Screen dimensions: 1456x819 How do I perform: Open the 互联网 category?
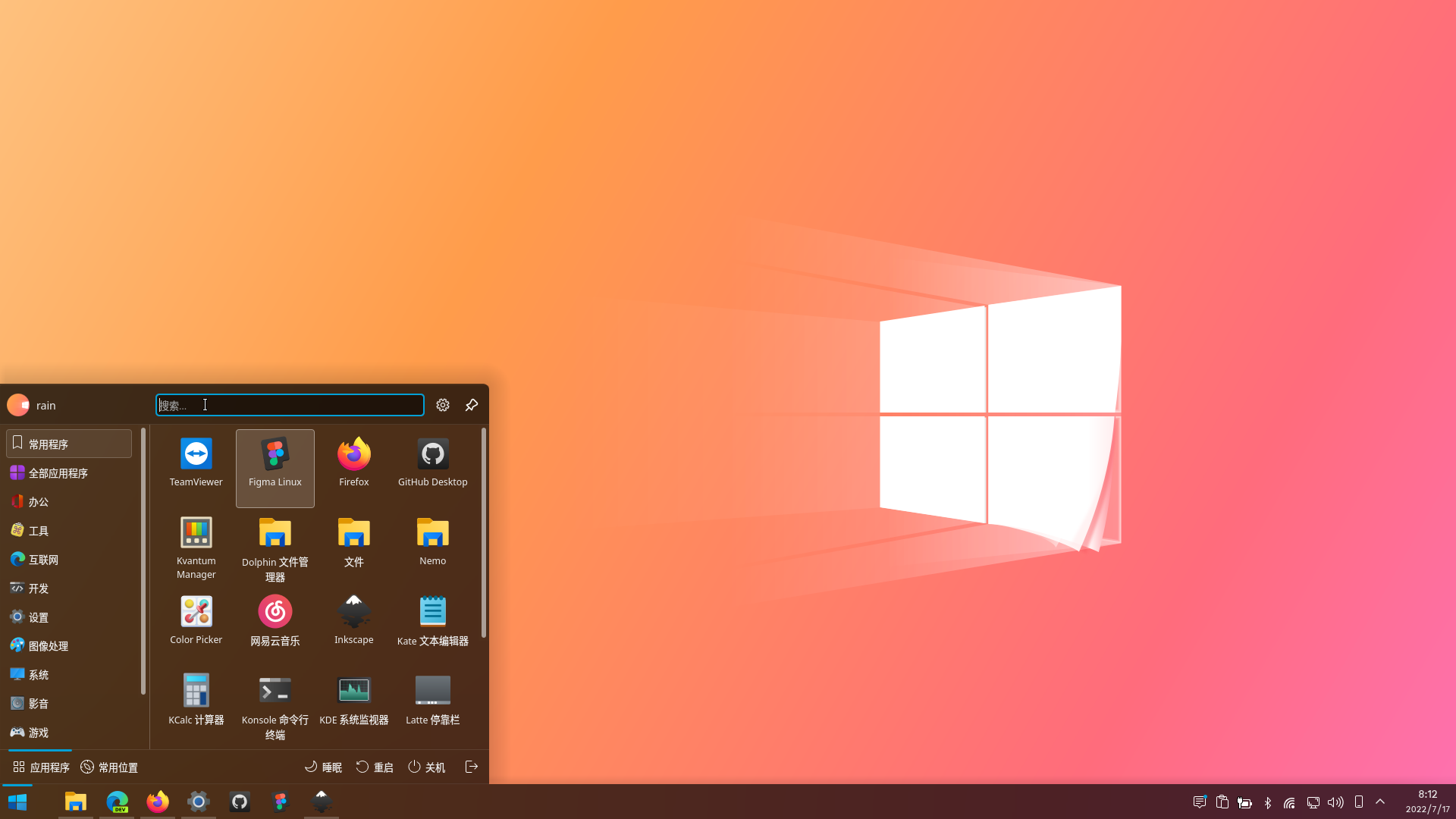(x=69, y=559)
